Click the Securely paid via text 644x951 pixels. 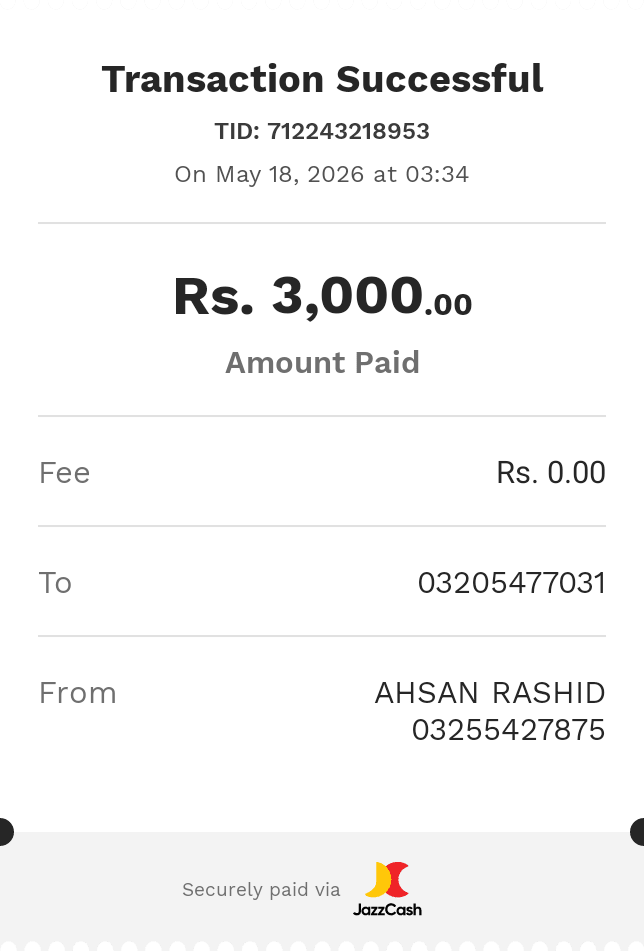(x=261, y=890)
